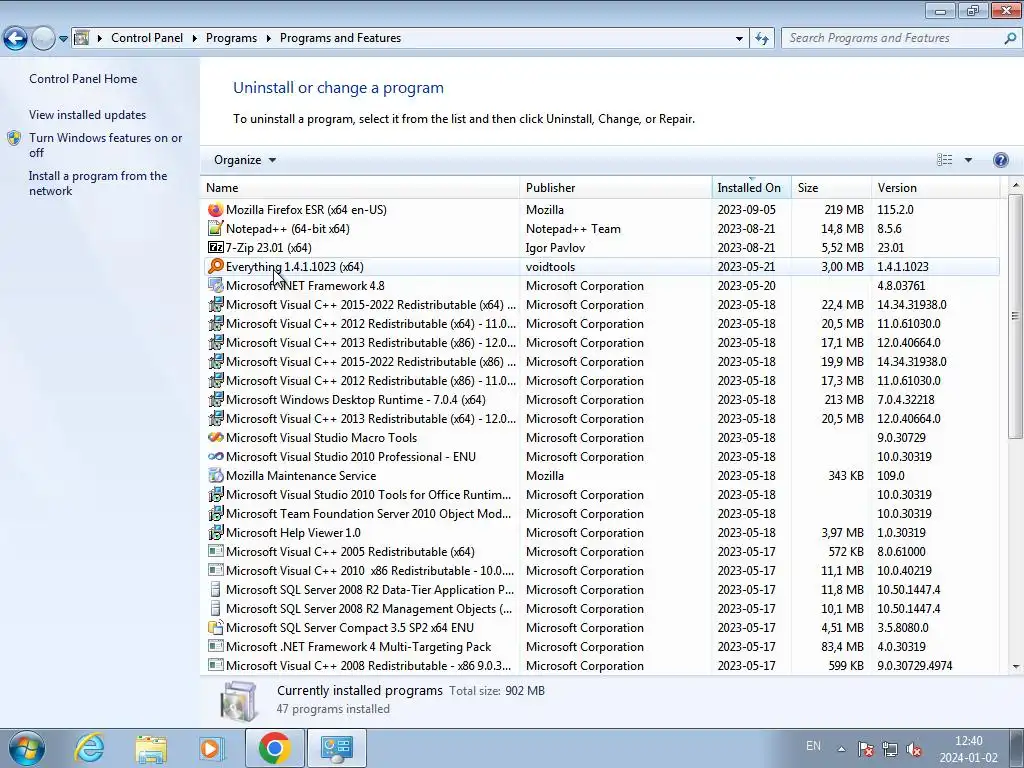This screenshot has height=768, width=1024.
Task: Click the Programs and Features breadcrumb
Action: coord(340,38)
